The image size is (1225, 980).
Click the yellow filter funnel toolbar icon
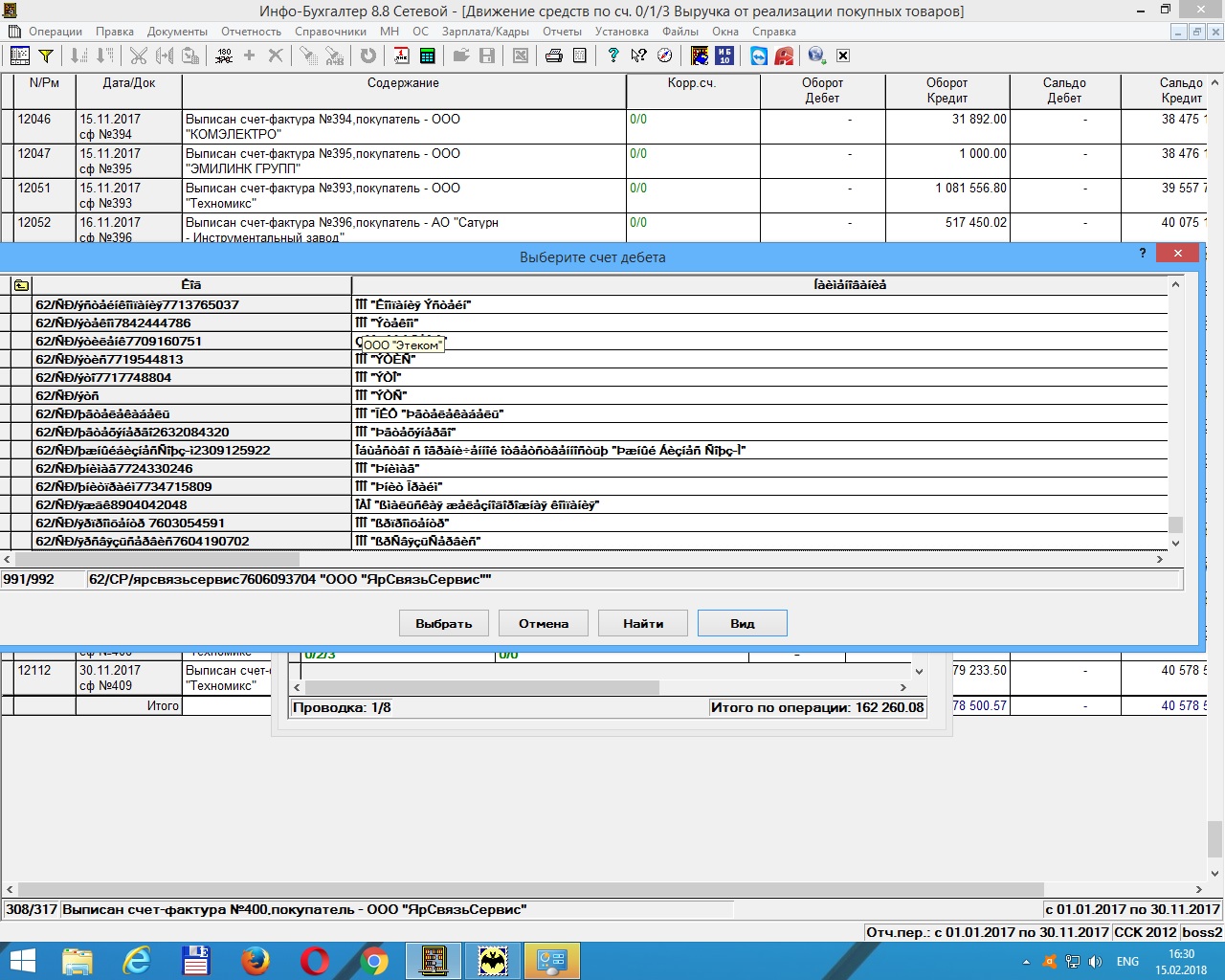tap(45, 56)
